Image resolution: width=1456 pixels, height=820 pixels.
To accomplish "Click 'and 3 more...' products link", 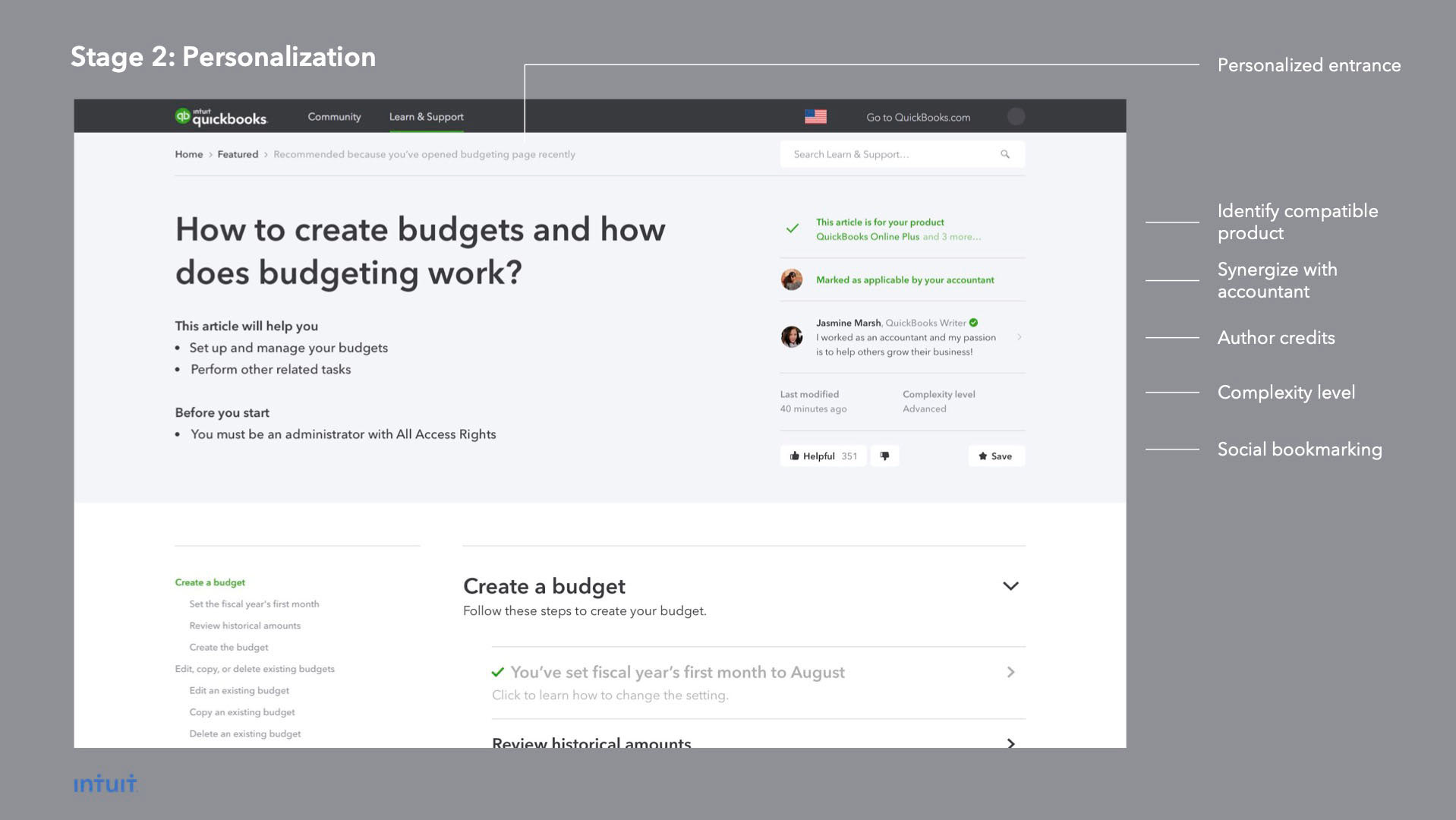I will pyautogui.click(x=952, y=237).
